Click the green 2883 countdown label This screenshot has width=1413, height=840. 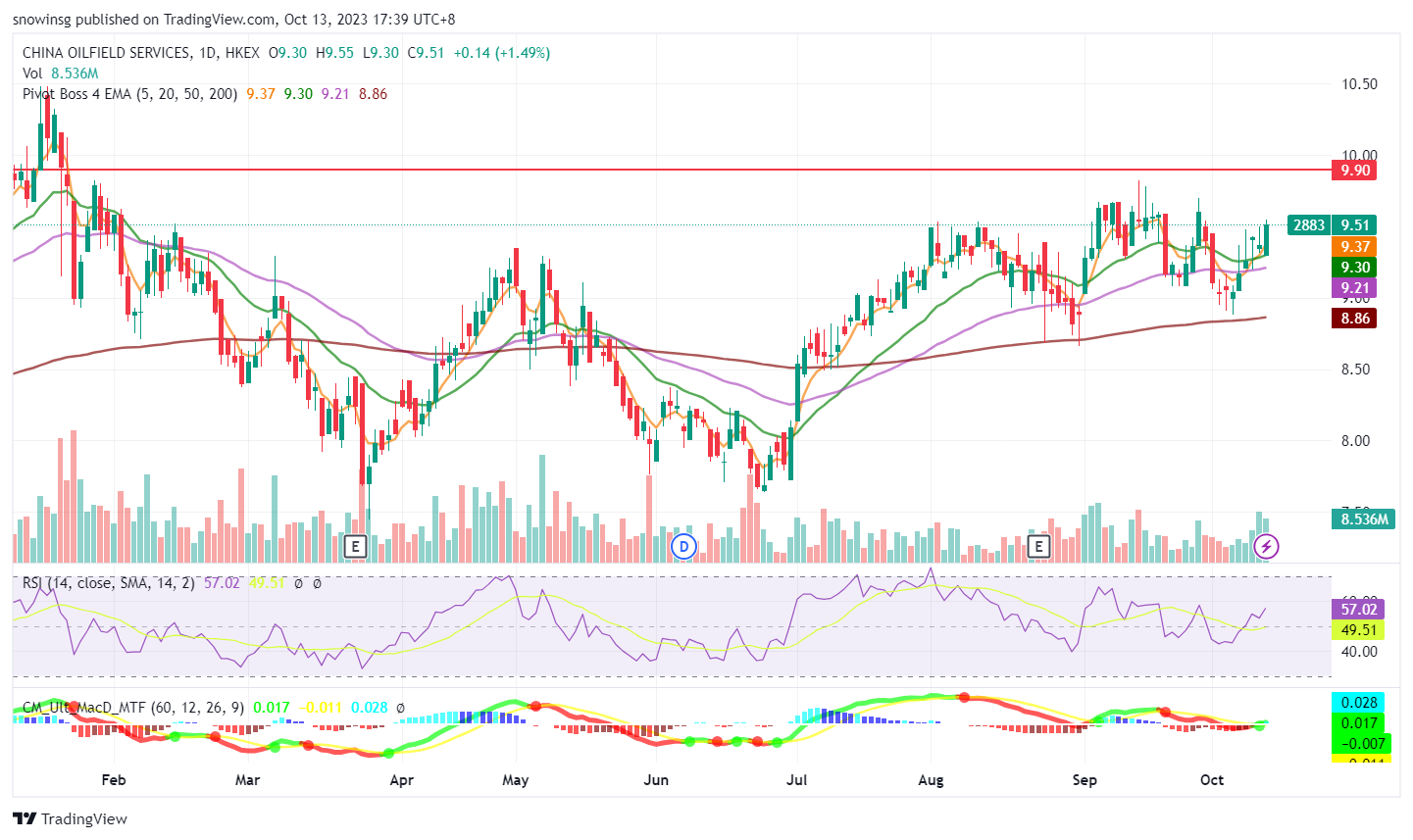(x=1308, y=225)
